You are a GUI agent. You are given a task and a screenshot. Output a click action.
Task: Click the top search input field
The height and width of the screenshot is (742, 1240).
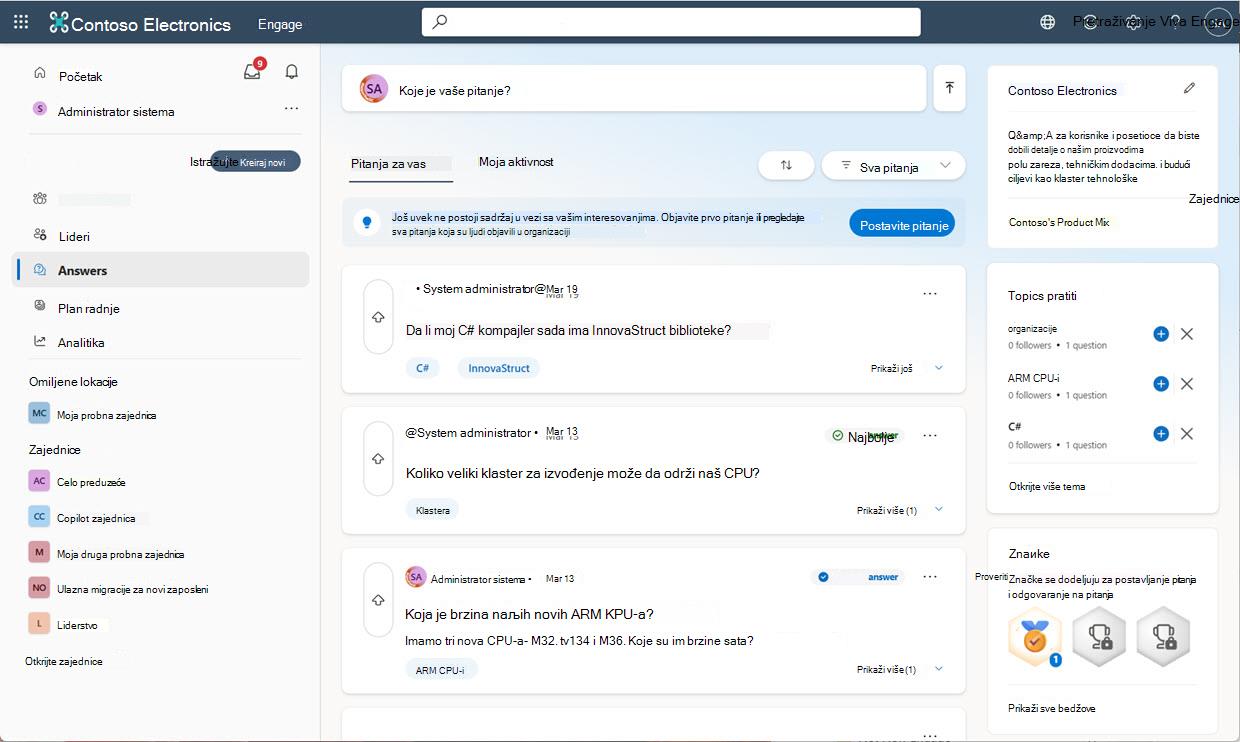tap(671, 22)
